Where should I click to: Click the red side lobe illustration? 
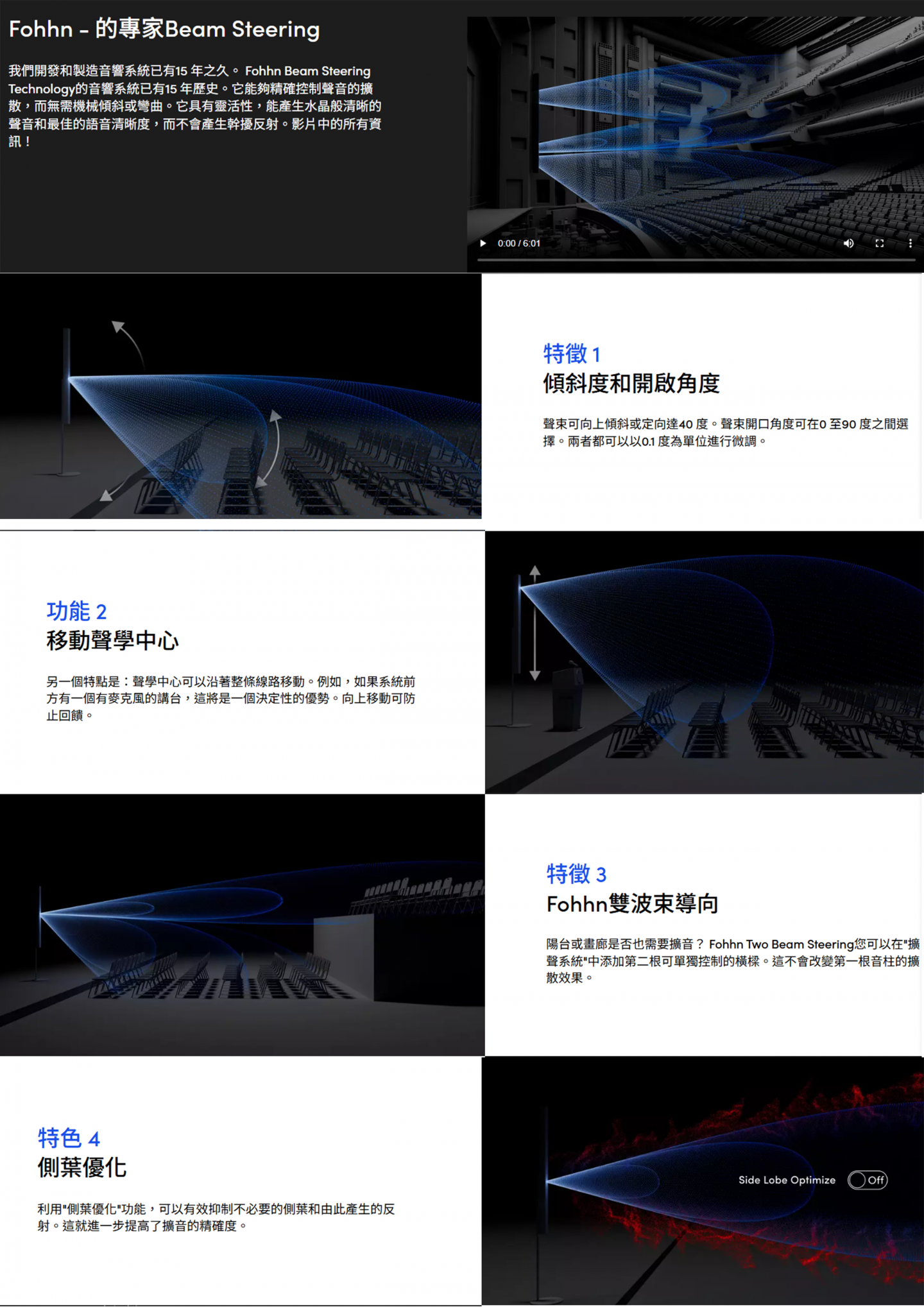pyautogui.click(x=703, y=1181)
